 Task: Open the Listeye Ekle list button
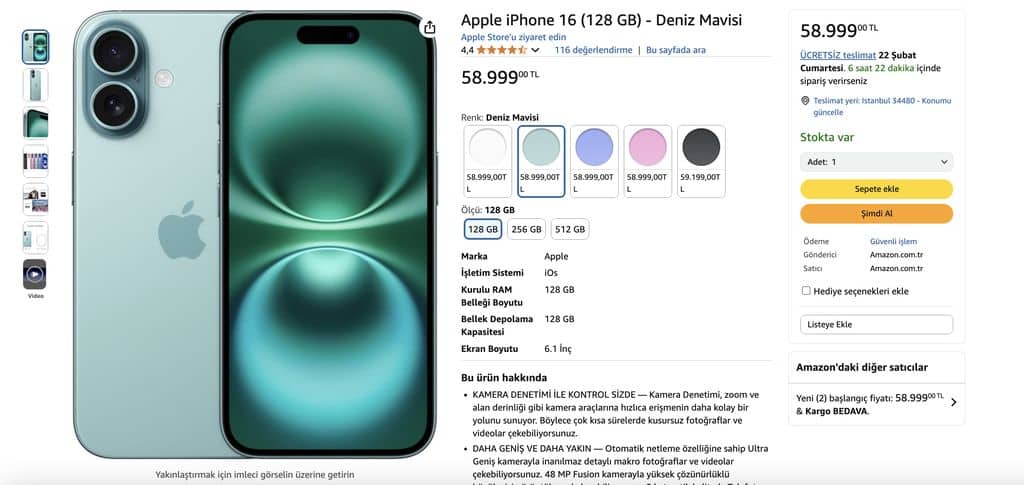pos(876,324)
